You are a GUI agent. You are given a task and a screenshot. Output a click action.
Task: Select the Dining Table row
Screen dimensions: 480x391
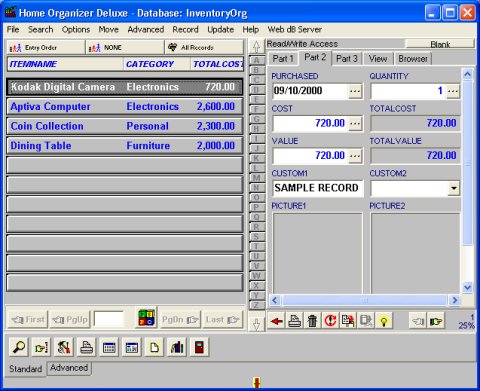pyautogui.click(x=125, y=146)
